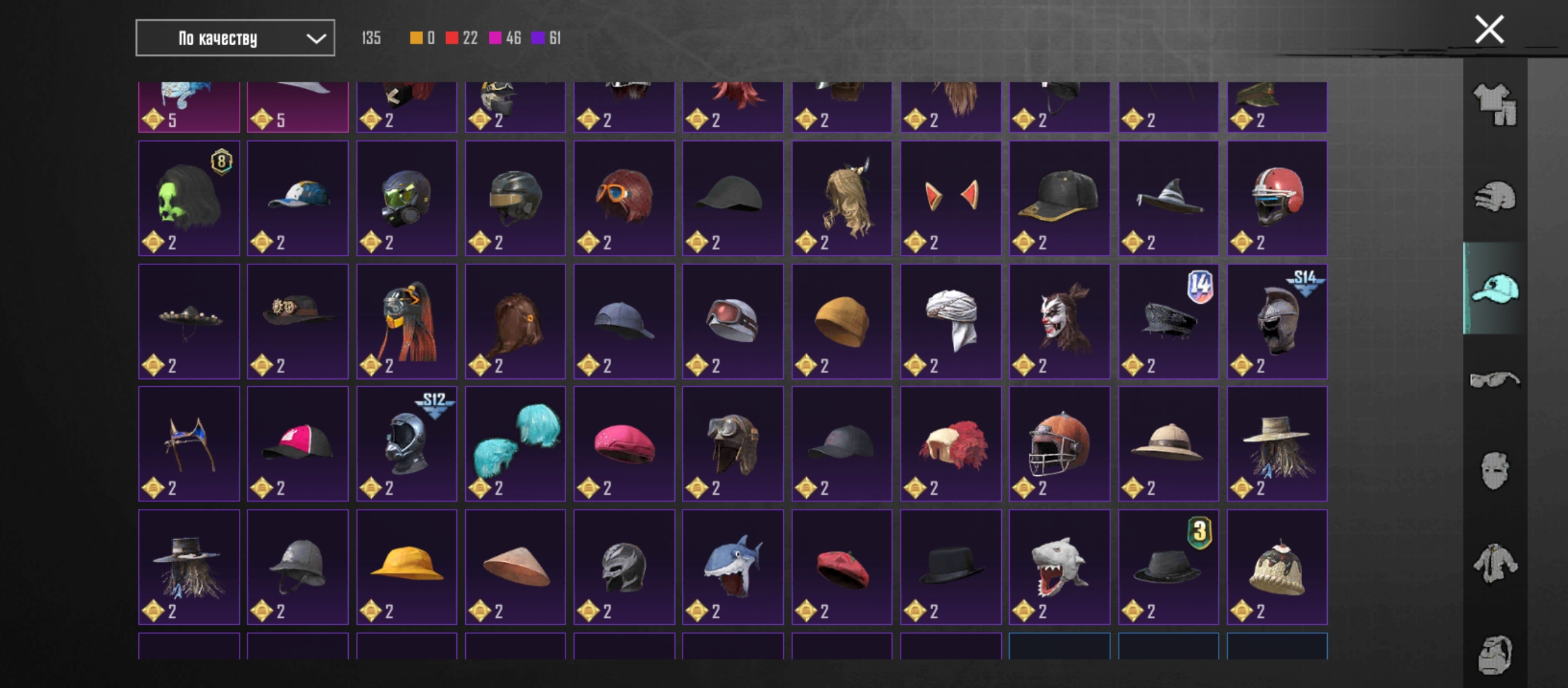Viewport: 1568px width, 688px height.
Task: Choose the blue shark hood item
Action: tap(733, 567)
